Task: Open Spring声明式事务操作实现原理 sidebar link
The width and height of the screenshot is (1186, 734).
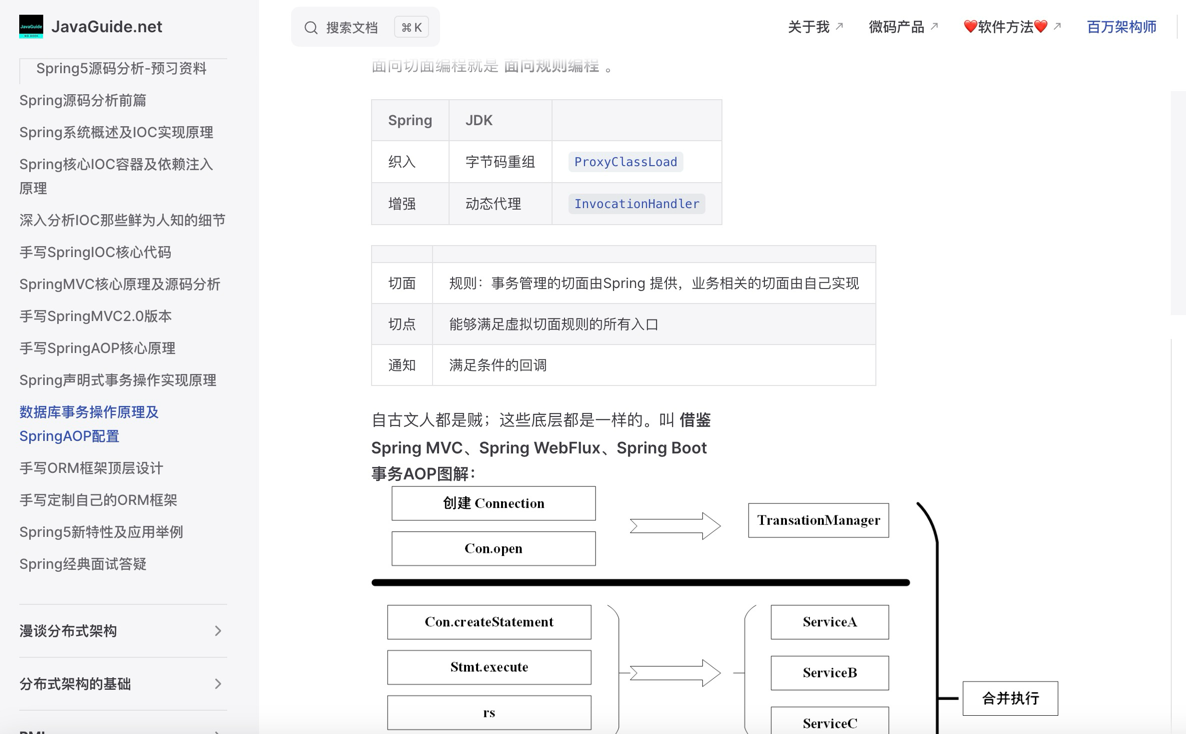Action: tap(117, 380)
